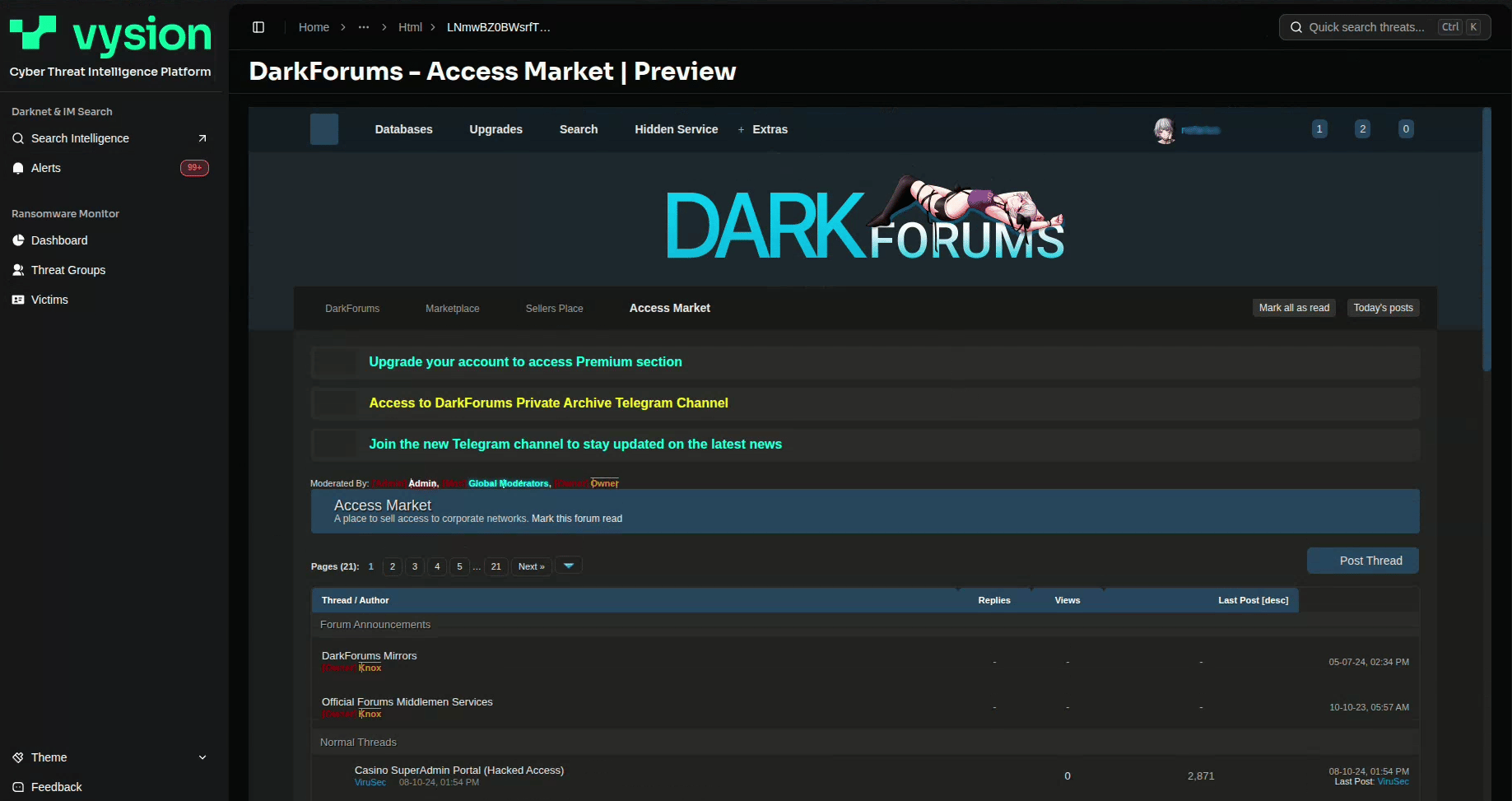The height and width of the screenshot is (801, 1512).
Task: Click the preview pane vertical scrollbar
Action: [1486, 240]
